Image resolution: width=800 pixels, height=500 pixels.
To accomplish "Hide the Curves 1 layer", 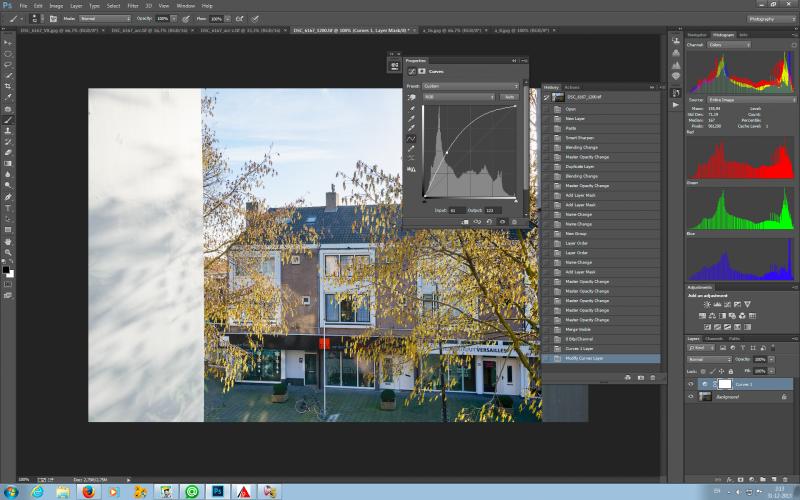I will (x=691, y=384).
